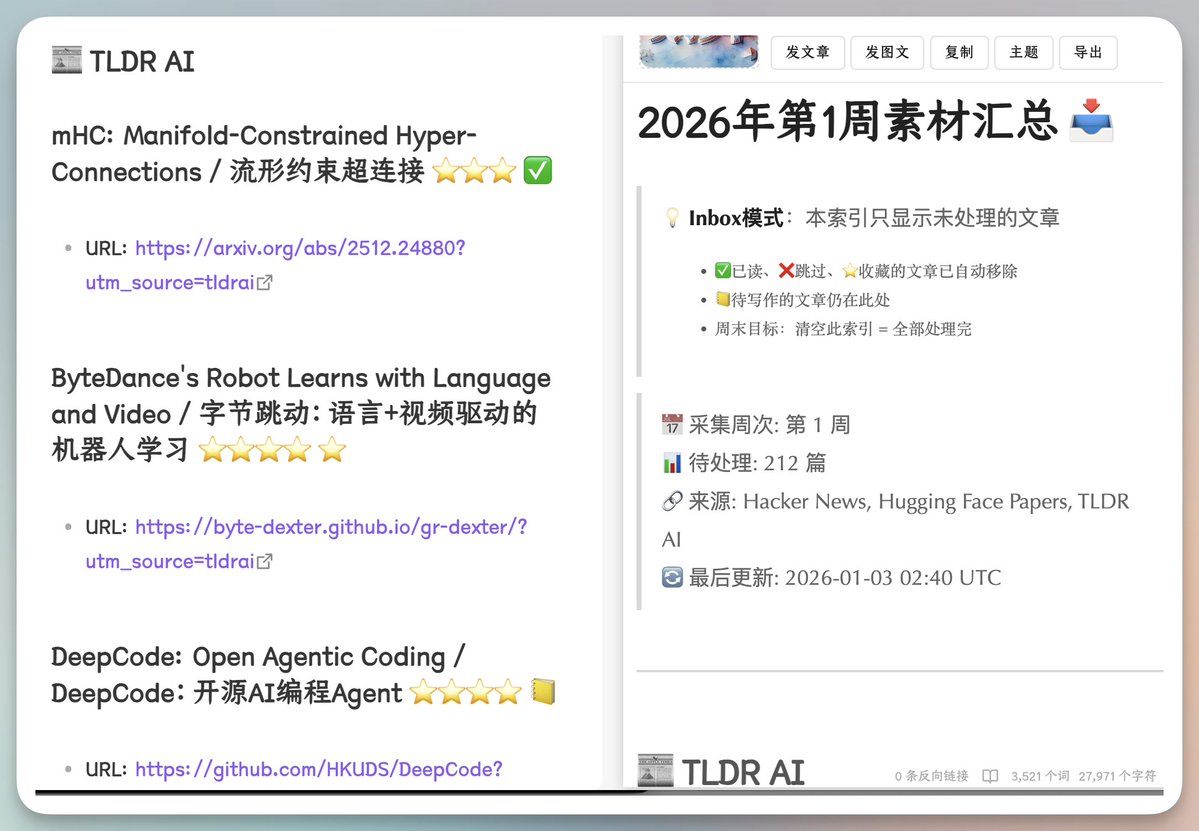Click the green check icon beside 已读 in the Inbox list
The image size is (1199, 831).
[723, 271]
